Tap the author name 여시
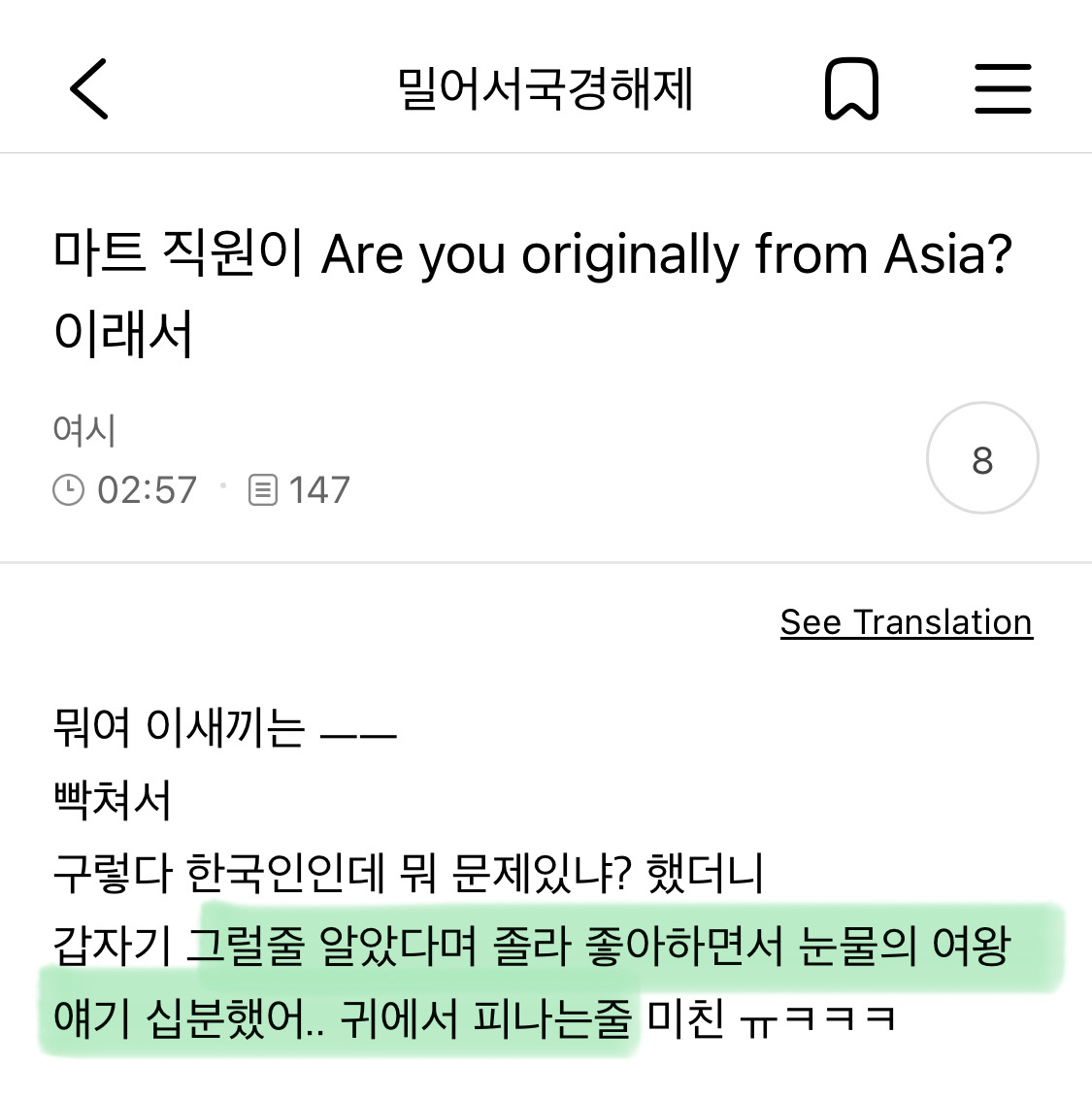1092x1099 pixels. (x=84, y=430)
